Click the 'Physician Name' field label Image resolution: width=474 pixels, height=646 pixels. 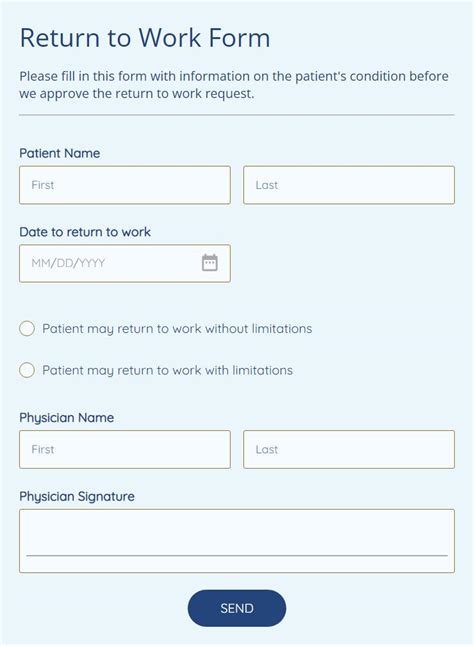tap(67, 418)
